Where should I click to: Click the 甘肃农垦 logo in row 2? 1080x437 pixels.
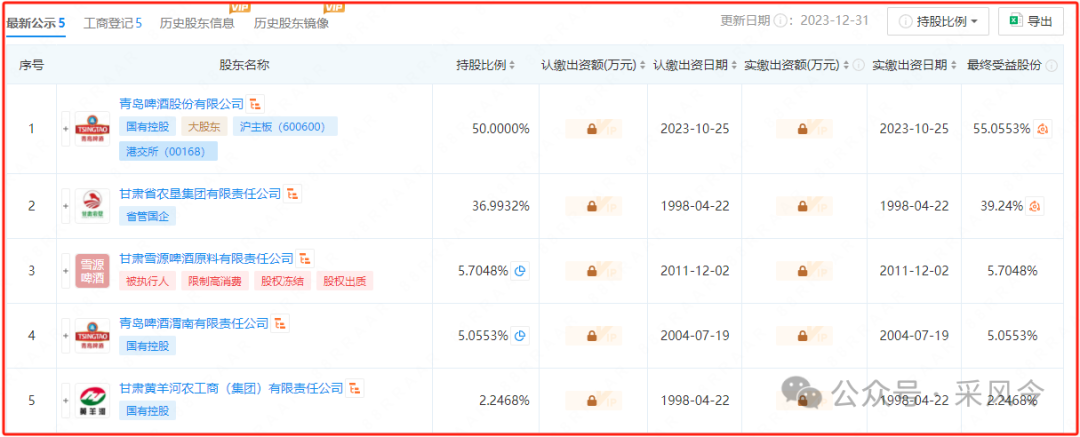pyautogui.click(x=92, y=205)
